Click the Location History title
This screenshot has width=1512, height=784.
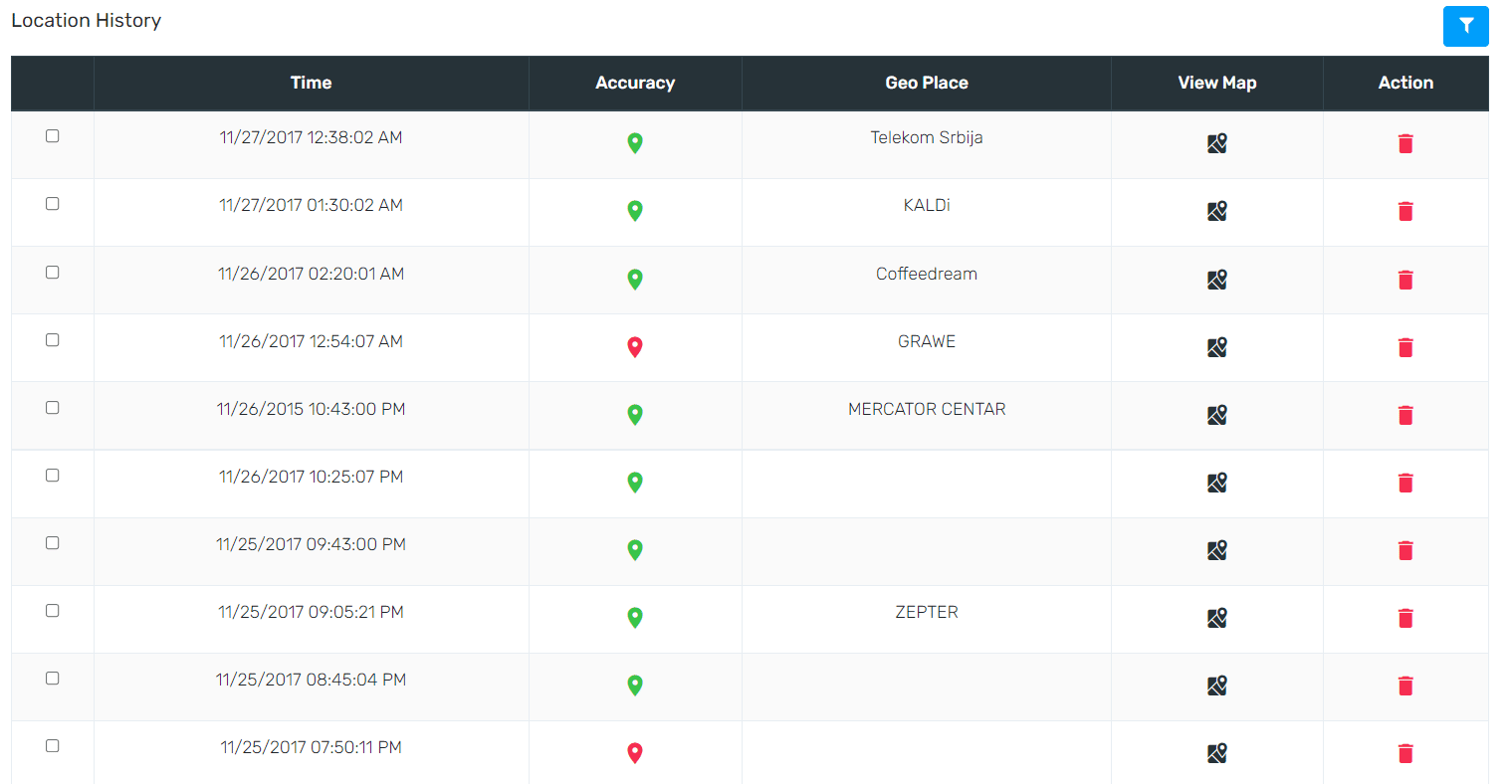(87, 21)
